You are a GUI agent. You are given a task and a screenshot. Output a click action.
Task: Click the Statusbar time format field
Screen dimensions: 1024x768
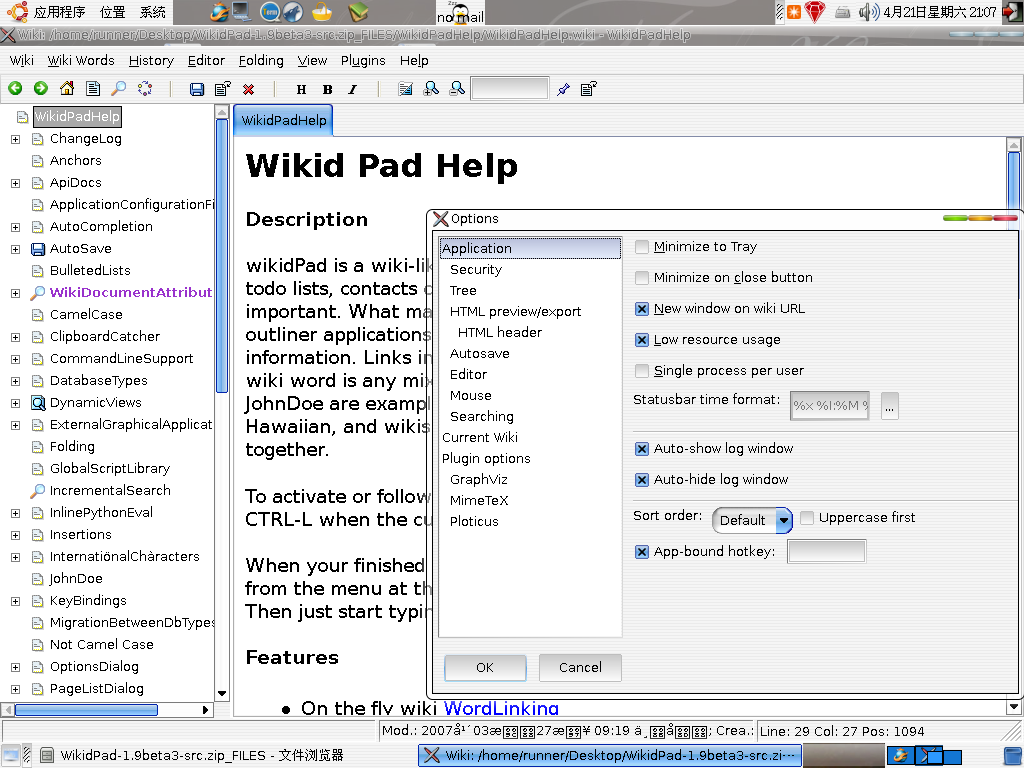coord(829,406)
